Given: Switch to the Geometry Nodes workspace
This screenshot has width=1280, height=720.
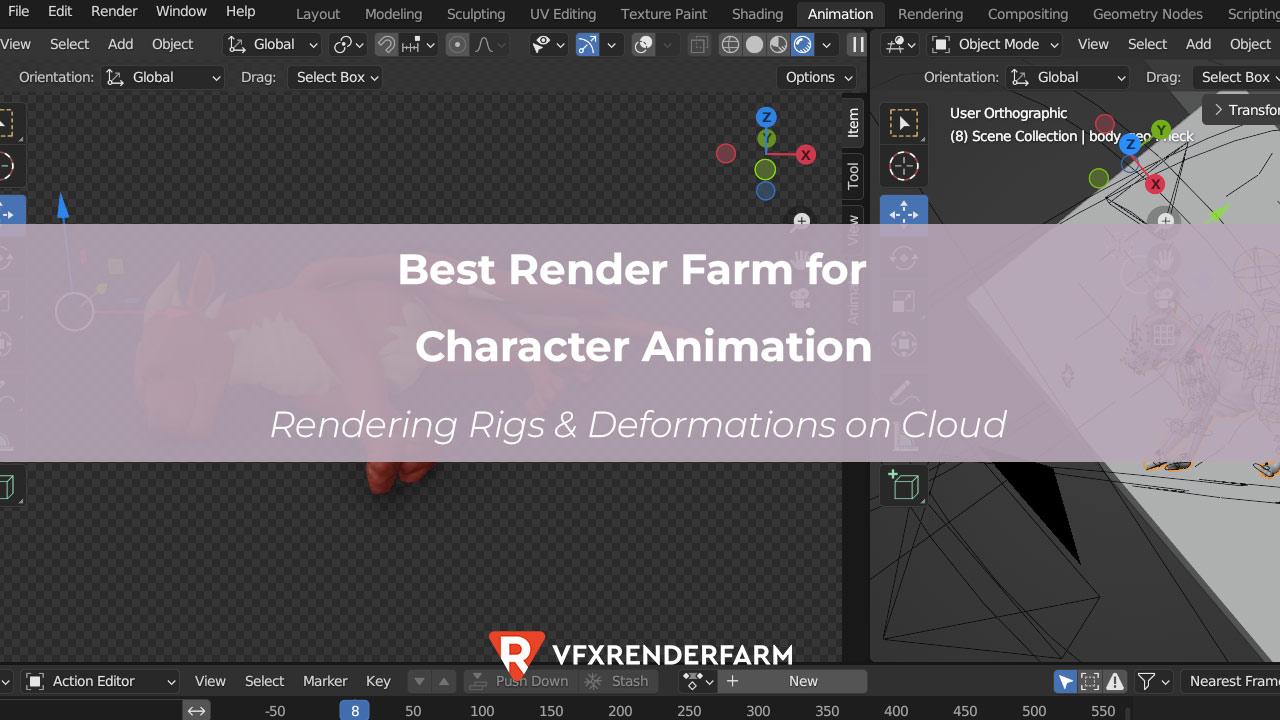Looking at the screenshot, I should [x=1147, y=14].
